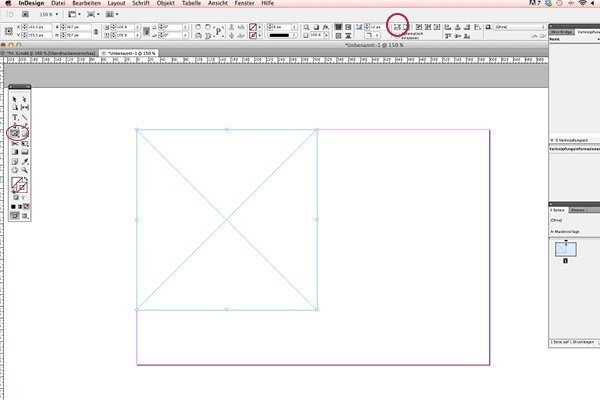Open the opacity 100 % slider arrow

326,35
